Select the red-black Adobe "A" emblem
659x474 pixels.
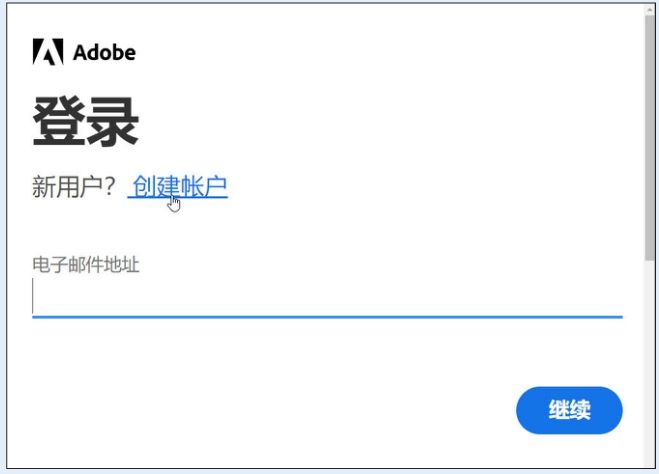[x=47, y=52]
